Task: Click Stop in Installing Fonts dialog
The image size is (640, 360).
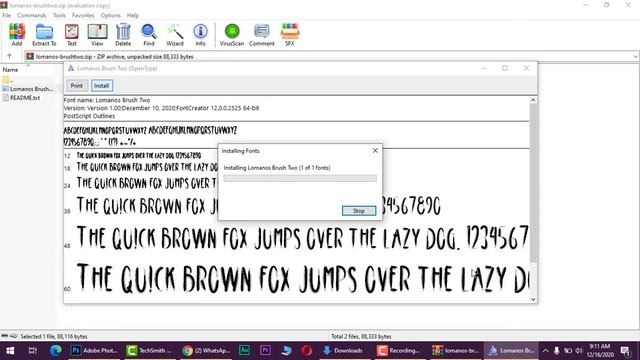Action: 359,211
